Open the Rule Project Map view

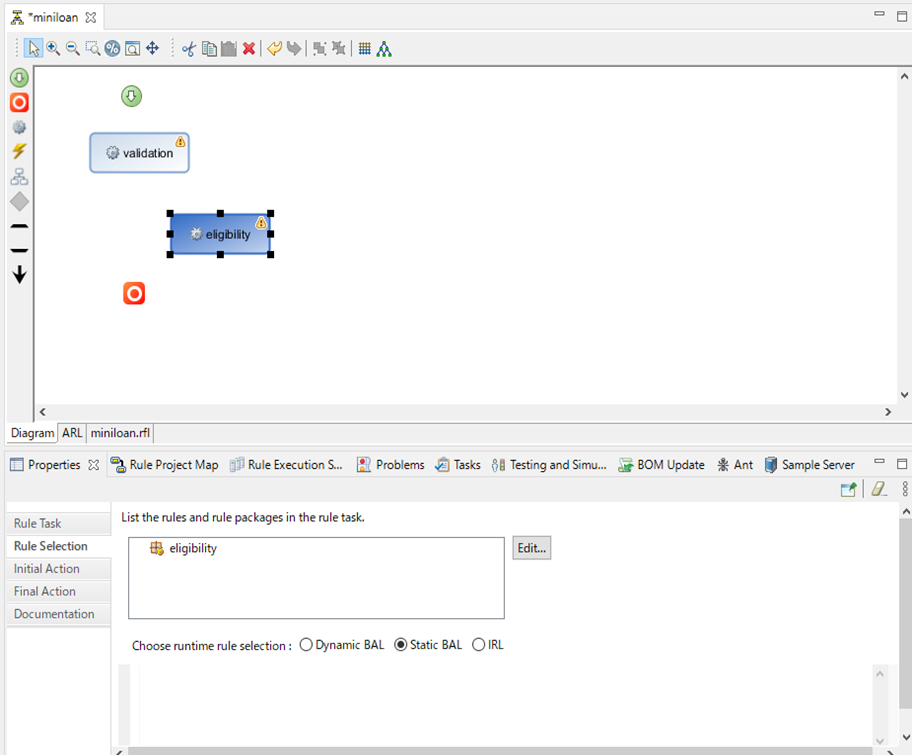point(165,465)
